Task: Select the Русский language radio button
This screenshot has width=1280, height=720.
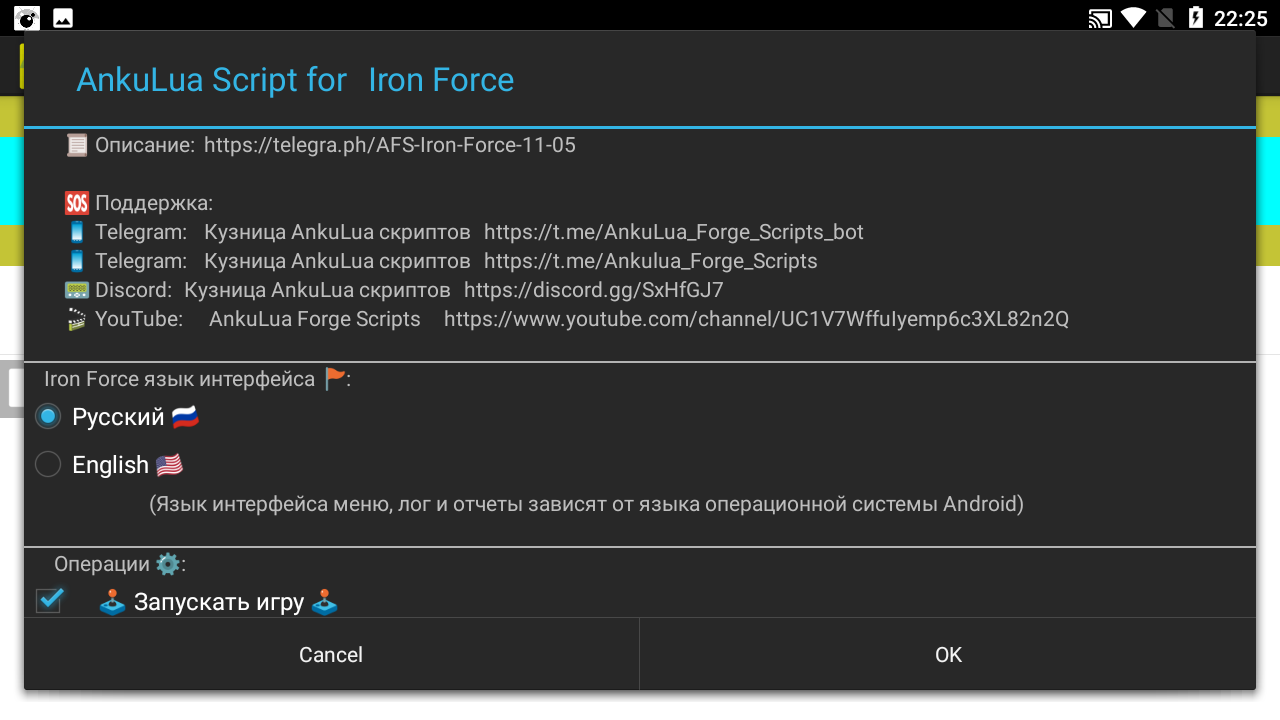Action: pos(48,417)
